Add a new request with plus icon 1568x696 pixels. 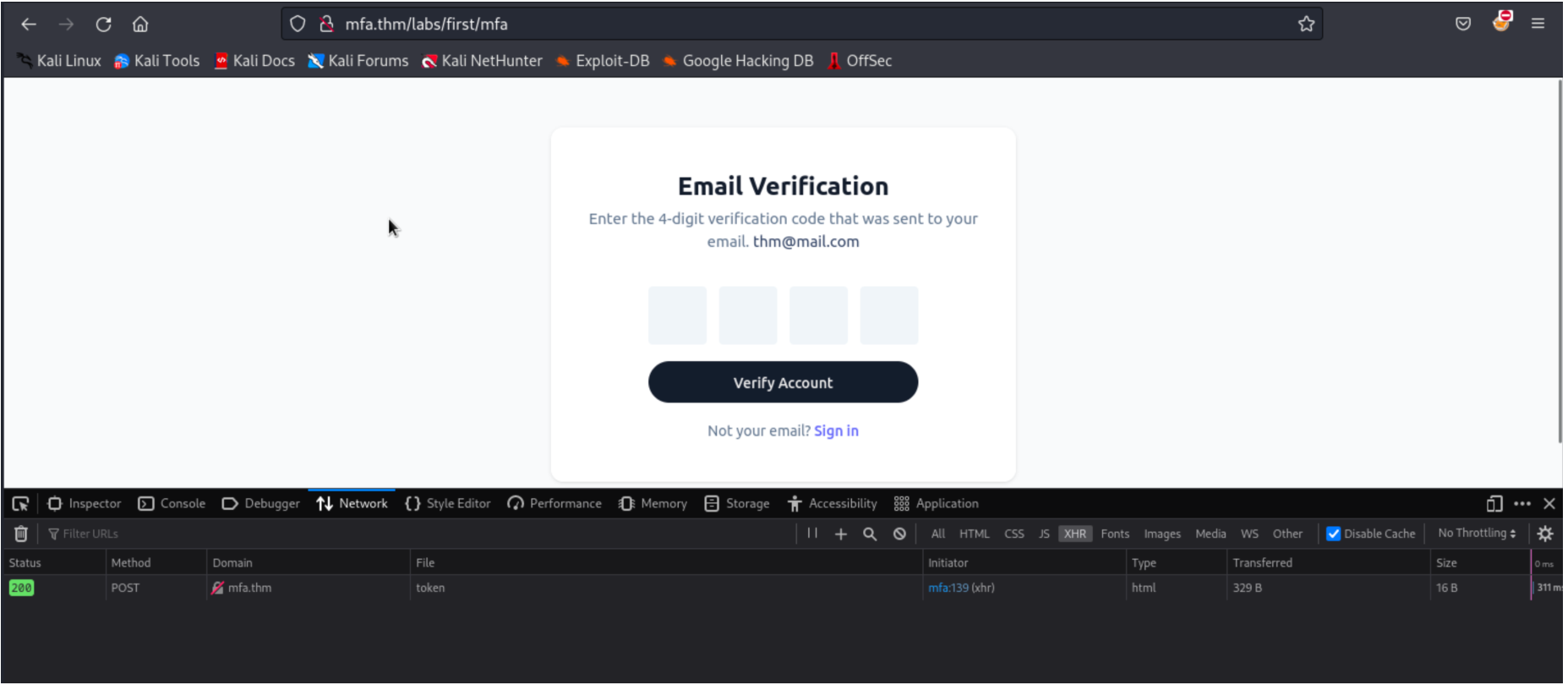click(x=841, y=534)
